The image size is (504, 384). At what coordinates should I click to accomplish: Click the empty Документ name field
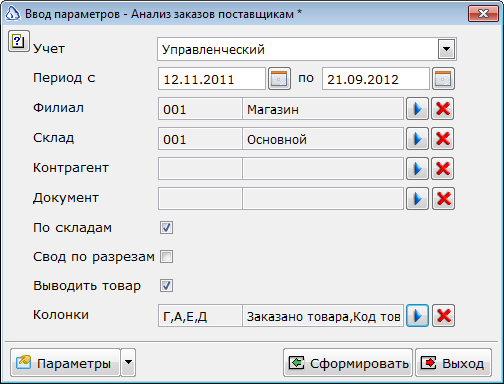(323, 199)
